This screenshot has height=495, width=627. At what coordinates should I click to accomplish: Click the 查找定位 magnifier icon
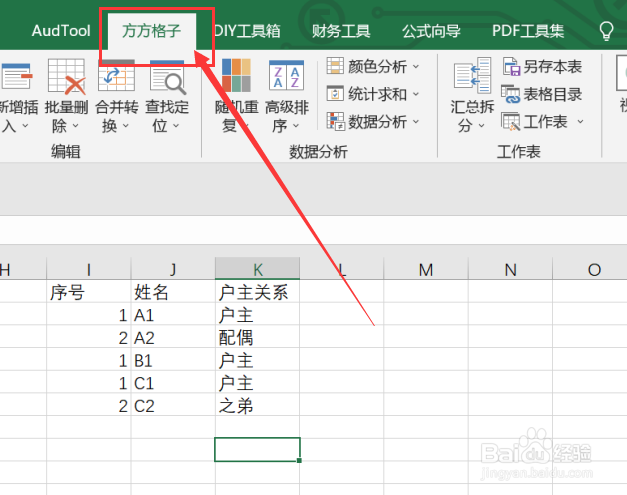tap(167, 77)
